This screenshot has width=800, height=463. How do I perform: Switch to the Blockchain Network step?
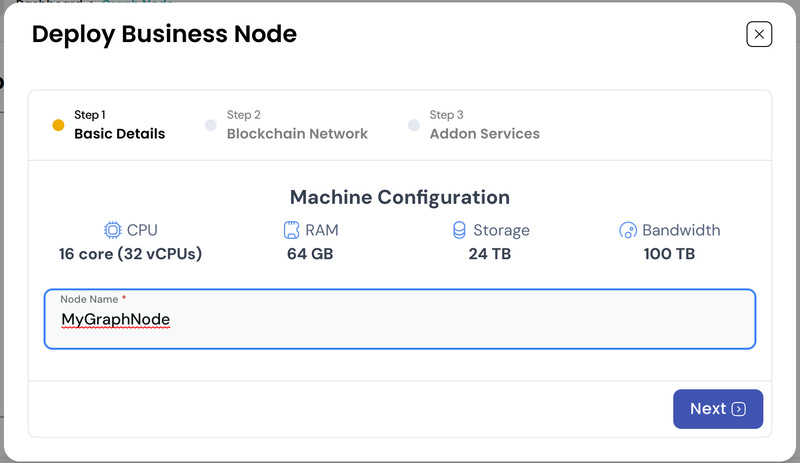(x=297, y=133)
